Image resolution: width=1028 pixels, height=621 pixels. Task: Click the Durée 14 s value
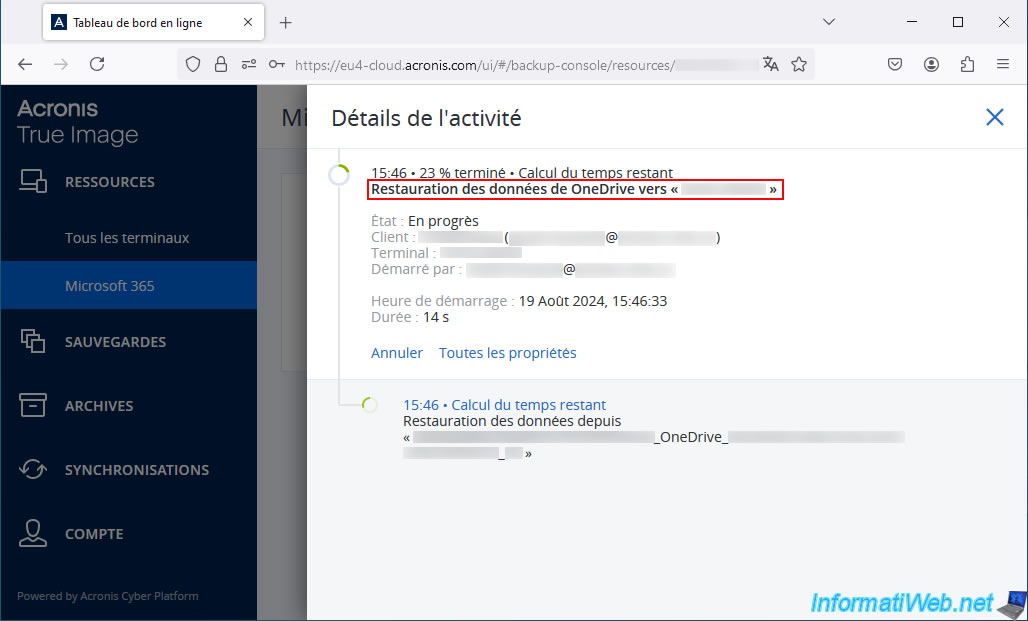point(436,317)
